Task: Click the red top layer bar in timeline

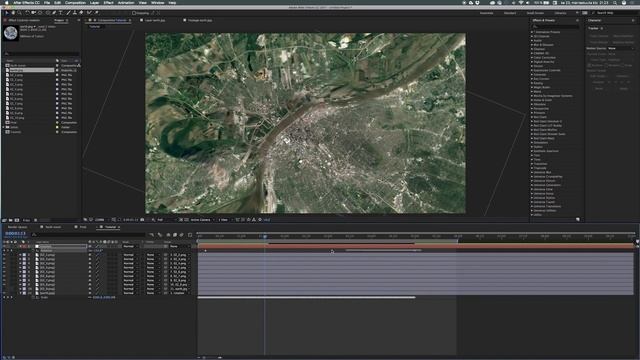Action: 416,246
